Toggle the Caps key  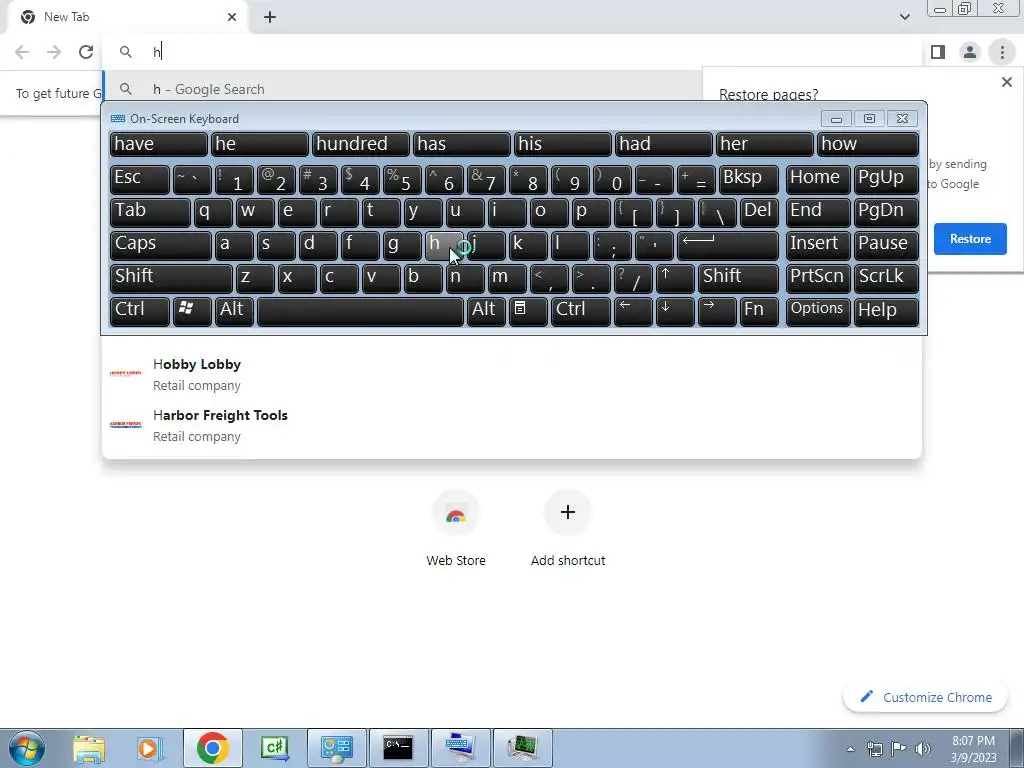pos(160,246)
